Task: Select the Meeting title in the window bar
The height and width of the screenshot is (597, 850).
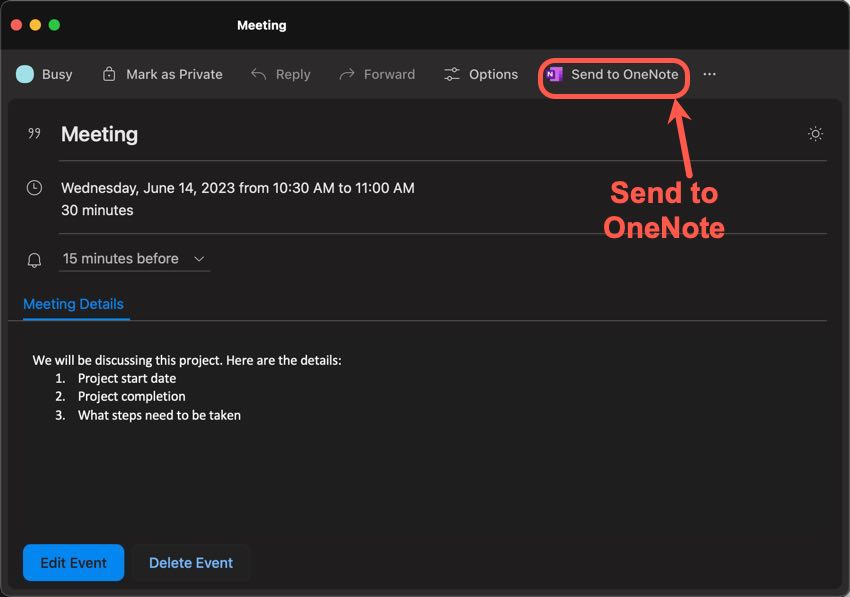Action: [261, 24]
